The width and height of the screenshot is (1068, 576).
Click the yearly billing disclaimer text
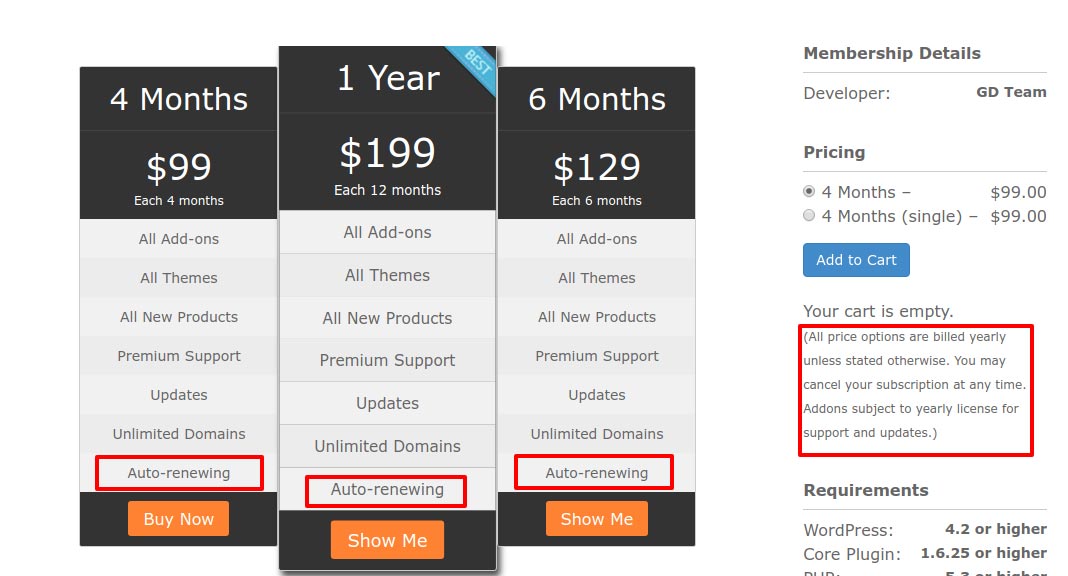(914, 385)
